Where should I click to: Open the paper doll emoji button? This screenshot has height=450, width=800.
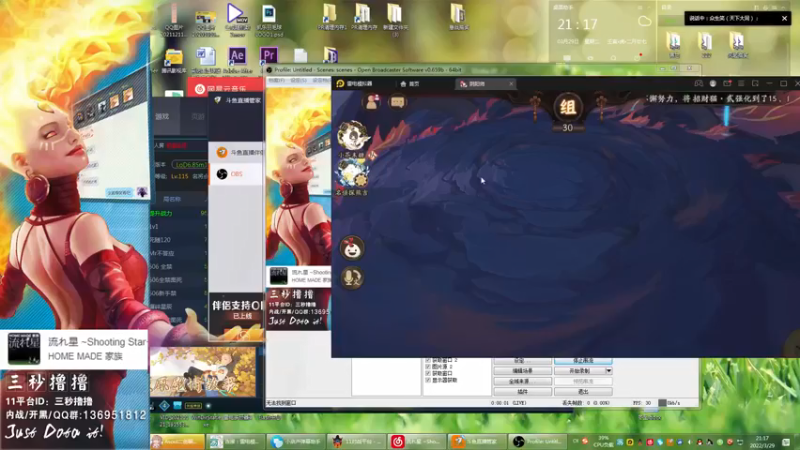coord(352,248)
